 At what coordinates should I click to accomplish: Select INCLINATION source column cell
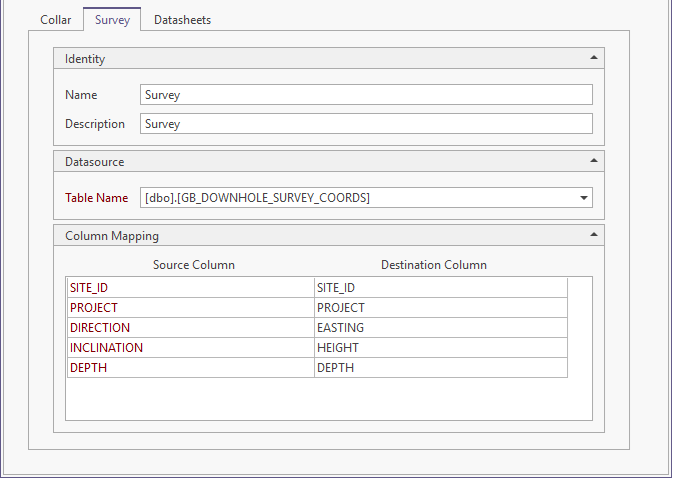(190, 348)
